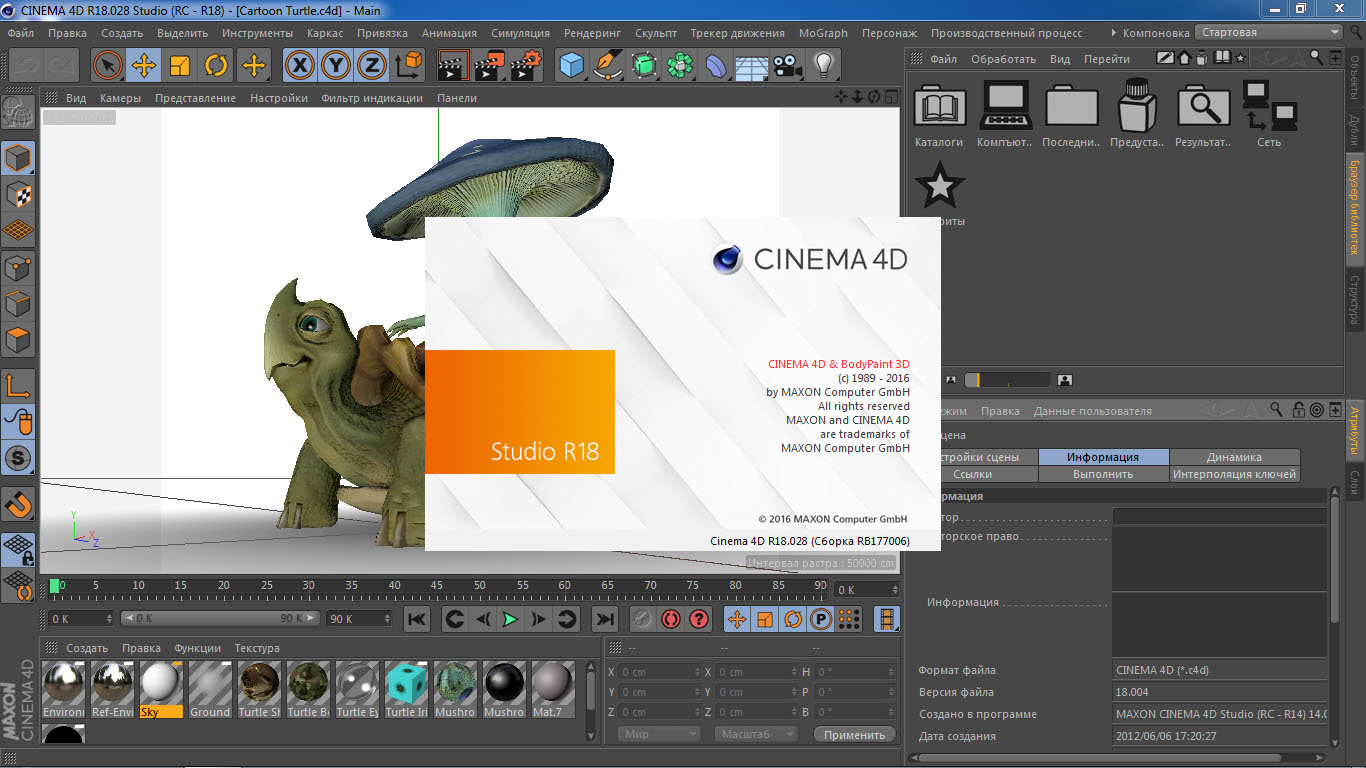Click the library browser thumbnail size slider
The image size is (1366, 768).
click(1007, 380)
